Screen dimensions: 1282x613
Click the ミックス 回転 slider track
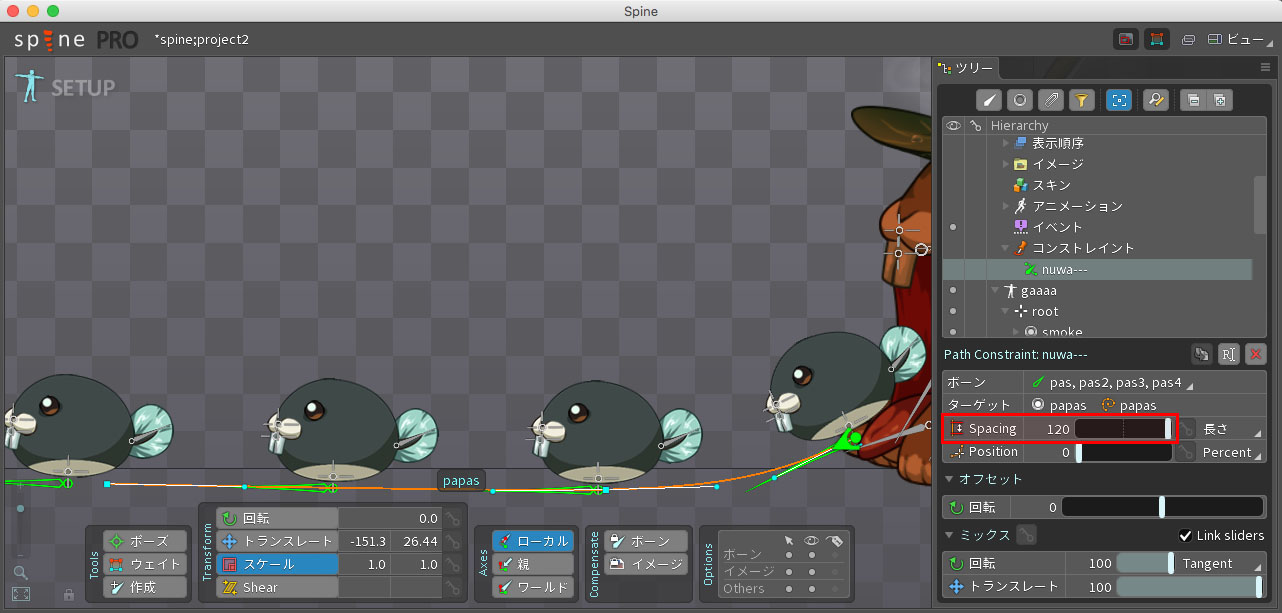coord(1145,563)
